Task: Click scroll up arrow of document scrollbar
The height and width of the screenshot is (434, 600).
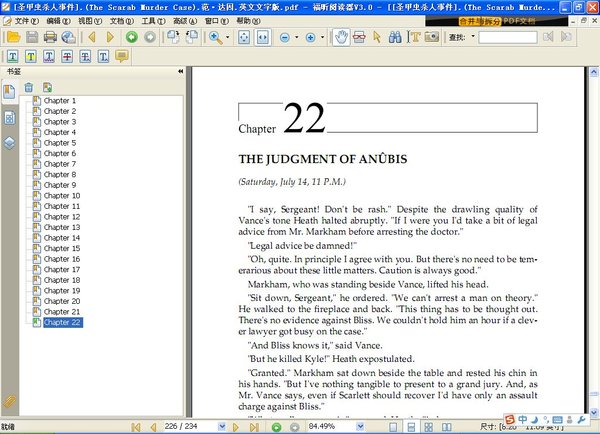Action: pyautogui.click(x=594, y=72)
